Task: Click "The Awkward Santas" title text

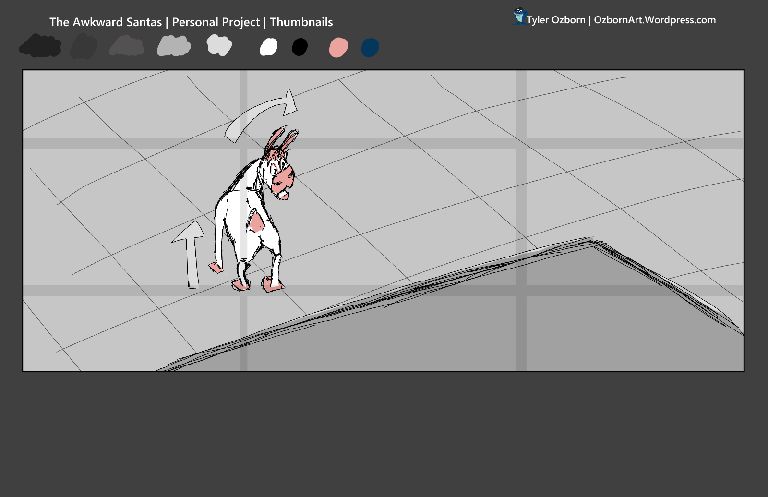Action: pyautogui.click(x=105, y=22)
